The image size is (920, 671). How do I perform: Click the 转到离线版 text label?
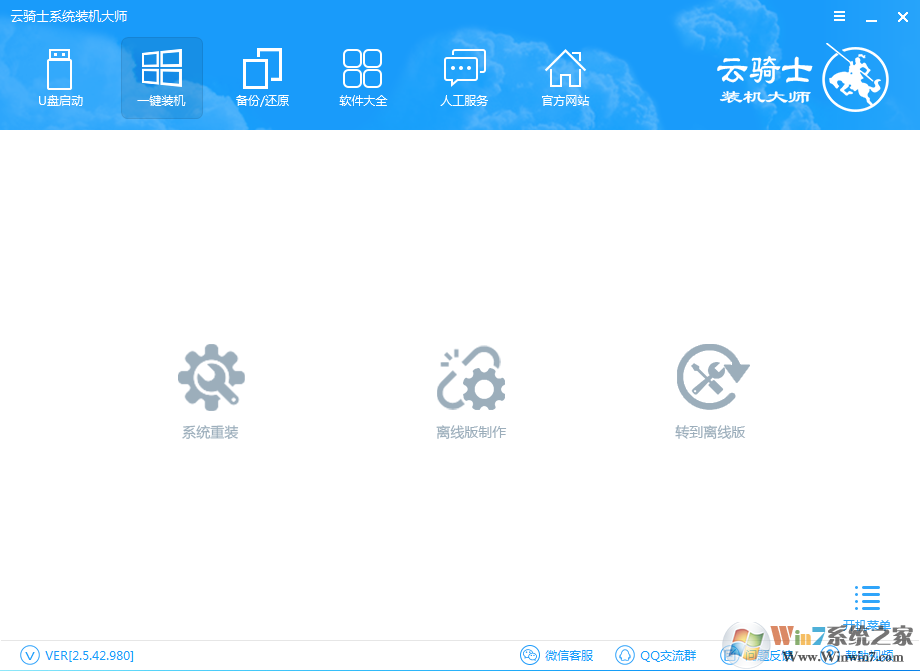pos(710,432)
